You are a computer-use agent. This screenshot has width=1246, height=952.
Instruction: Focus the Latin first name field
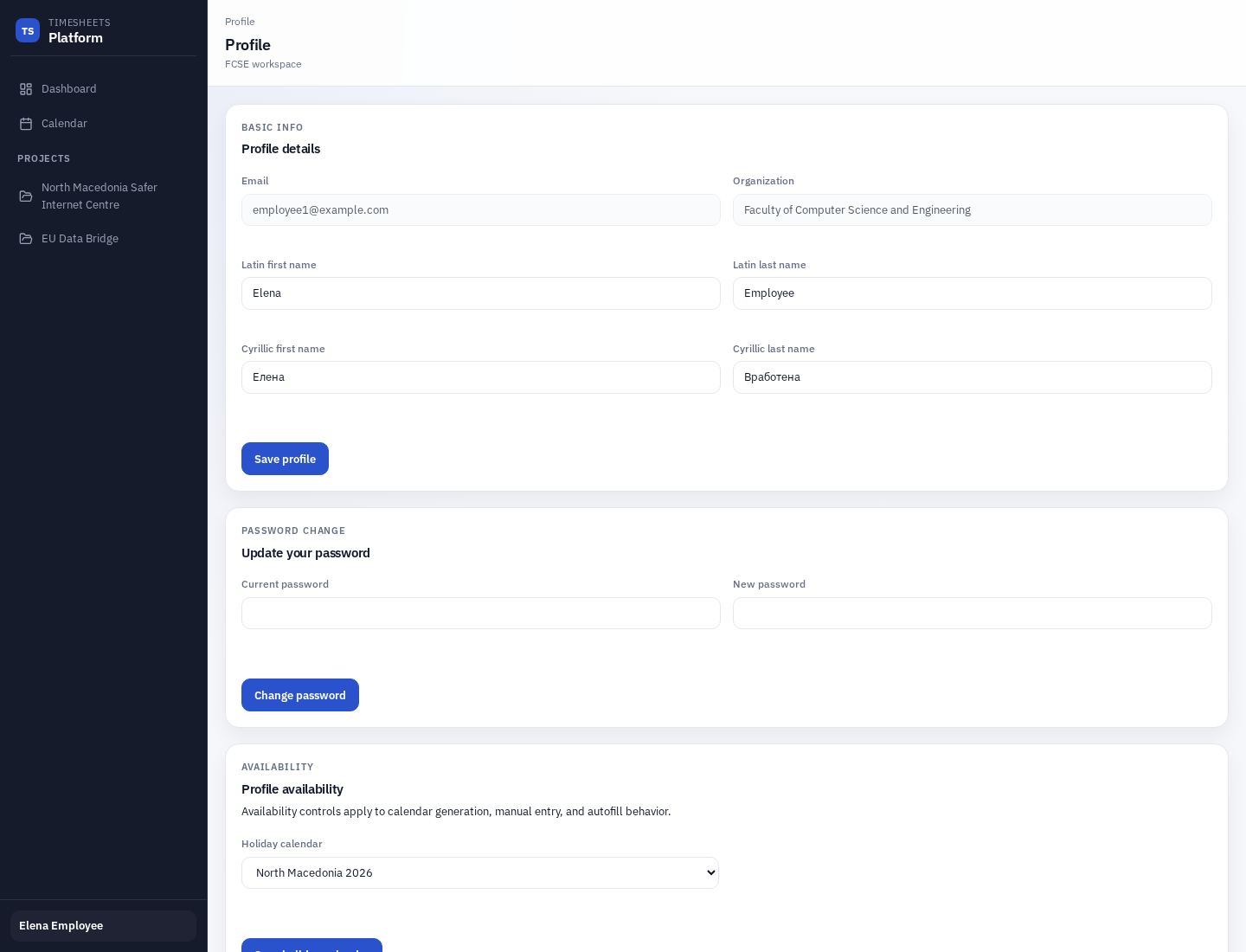tap(481, 293)
